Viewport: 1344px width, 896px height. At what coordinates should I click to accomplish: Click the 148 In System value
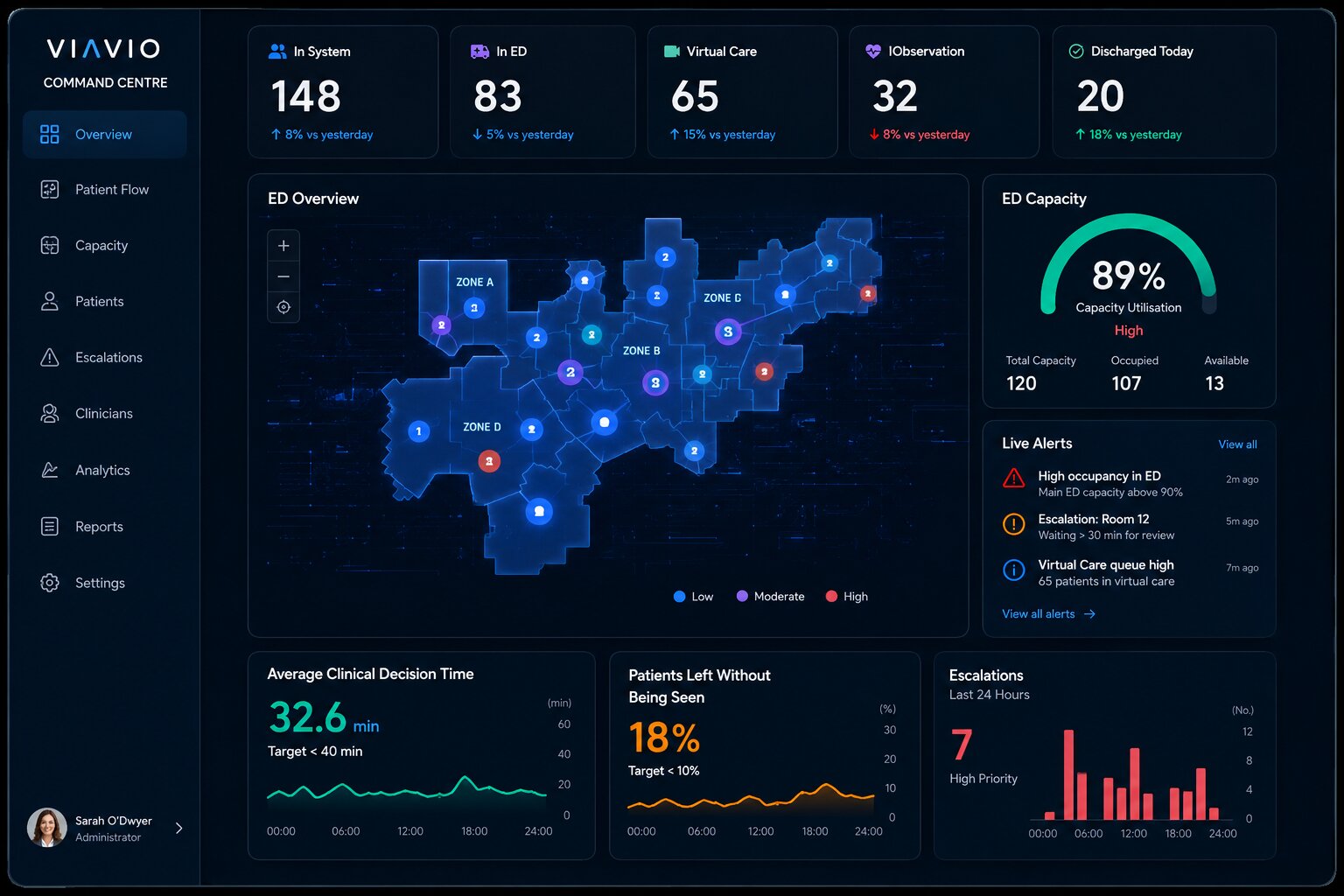tap(305, 96)
